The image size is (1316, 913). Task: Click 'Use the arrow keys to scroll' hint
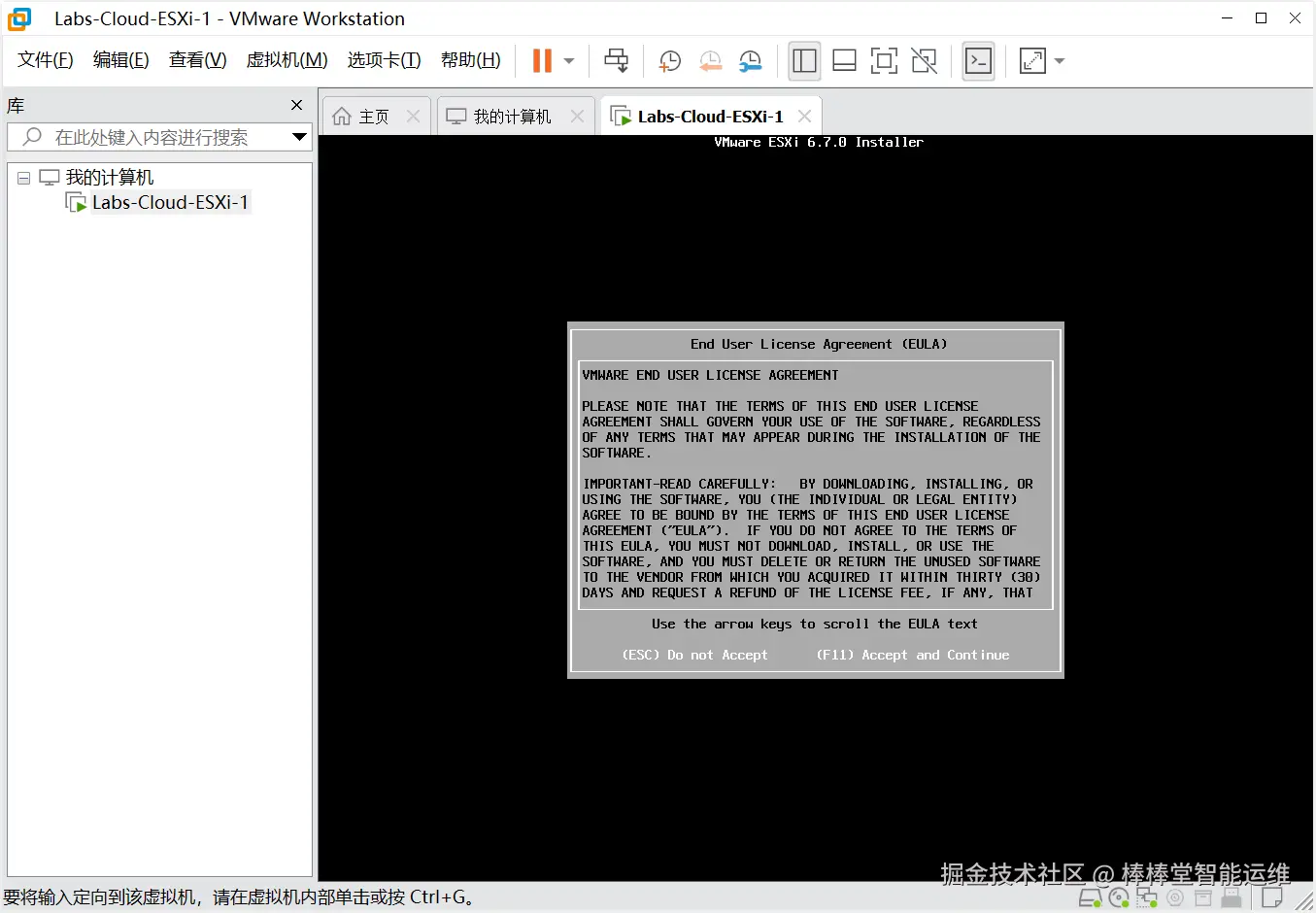click(815, 625)
